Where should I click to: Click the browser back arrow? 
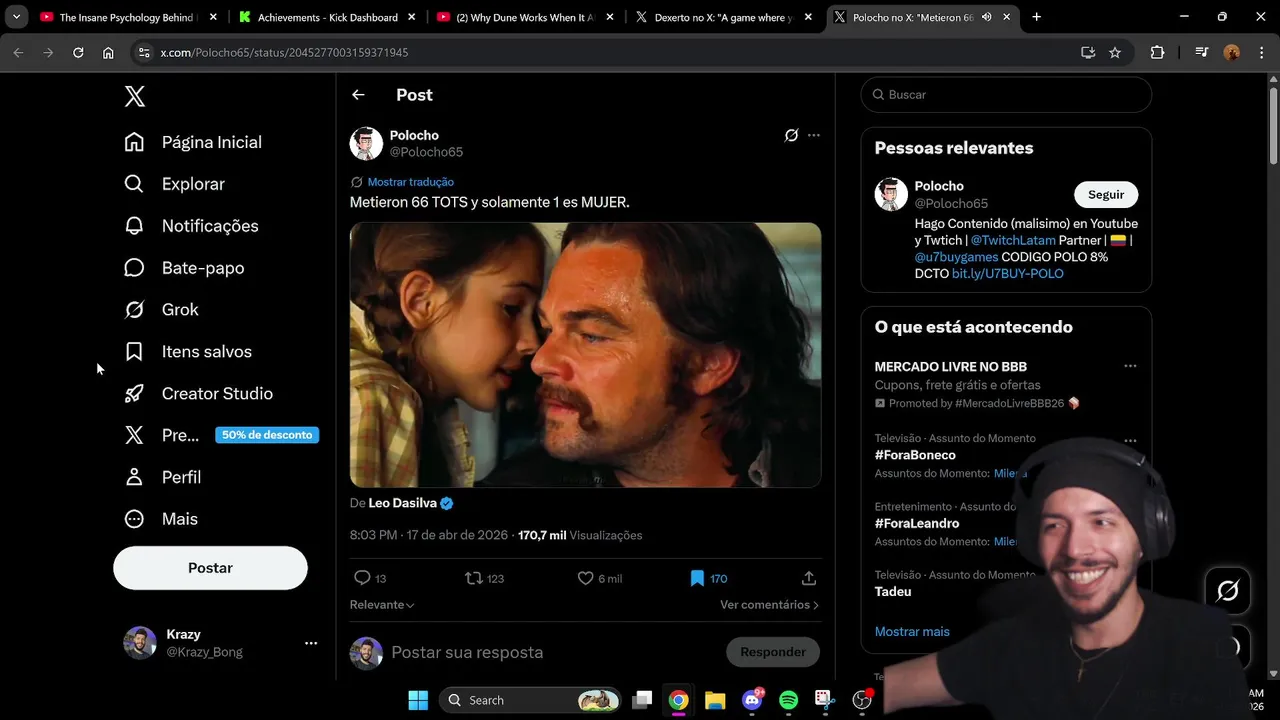tap(18, 52)
